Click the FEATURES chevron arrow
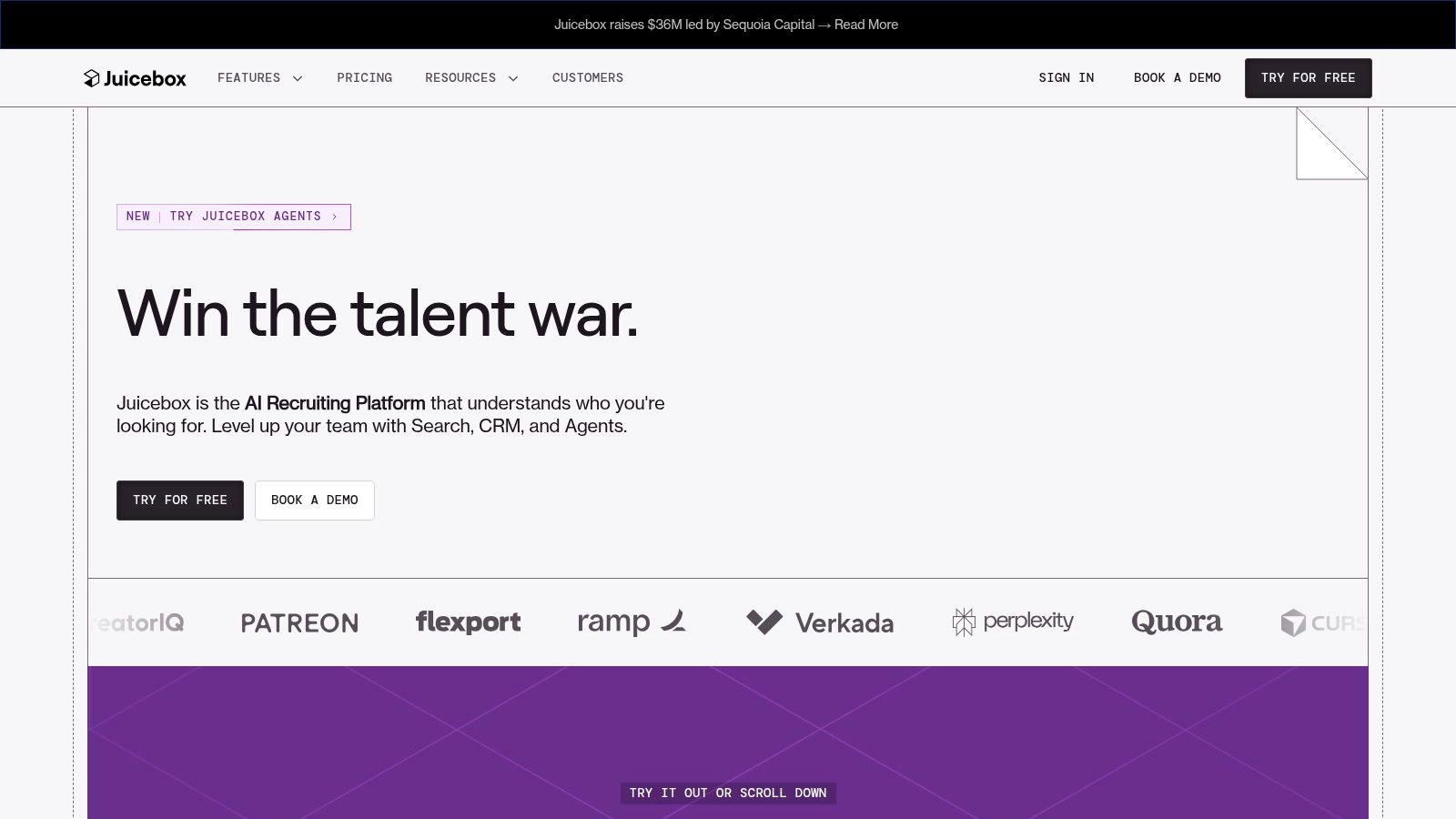The width and height of the screenshot is (1456, 819). [x=297, y=78]
